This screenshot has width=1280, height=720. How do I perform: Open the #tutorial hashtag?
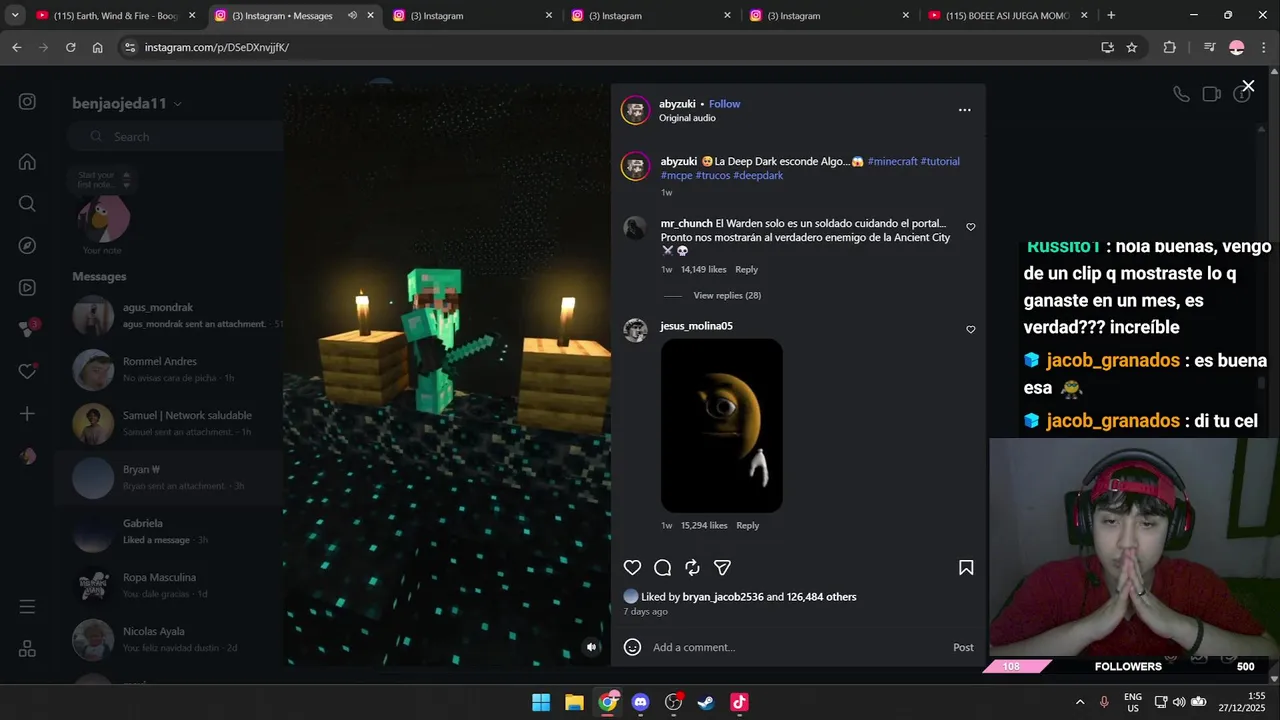click(x=940, y=161)
